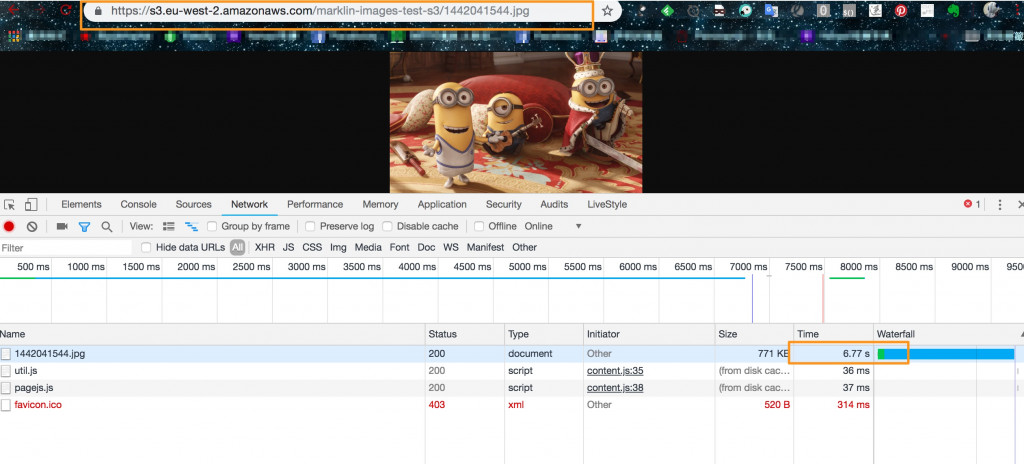Open network search magnifier
The image size is (1024, 464).
[x=106, y=227]
